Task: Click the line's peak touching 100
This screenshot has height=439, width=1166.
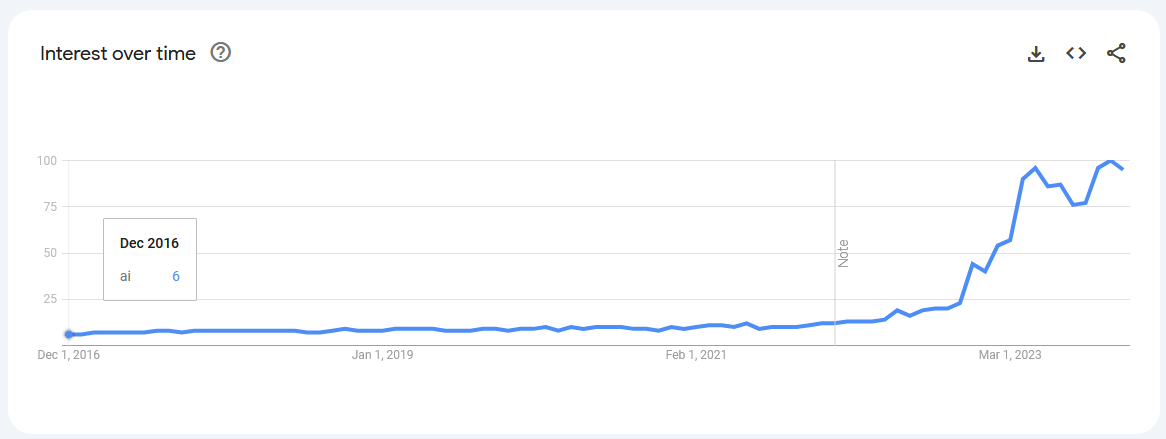Action: tap(1109, 161)
